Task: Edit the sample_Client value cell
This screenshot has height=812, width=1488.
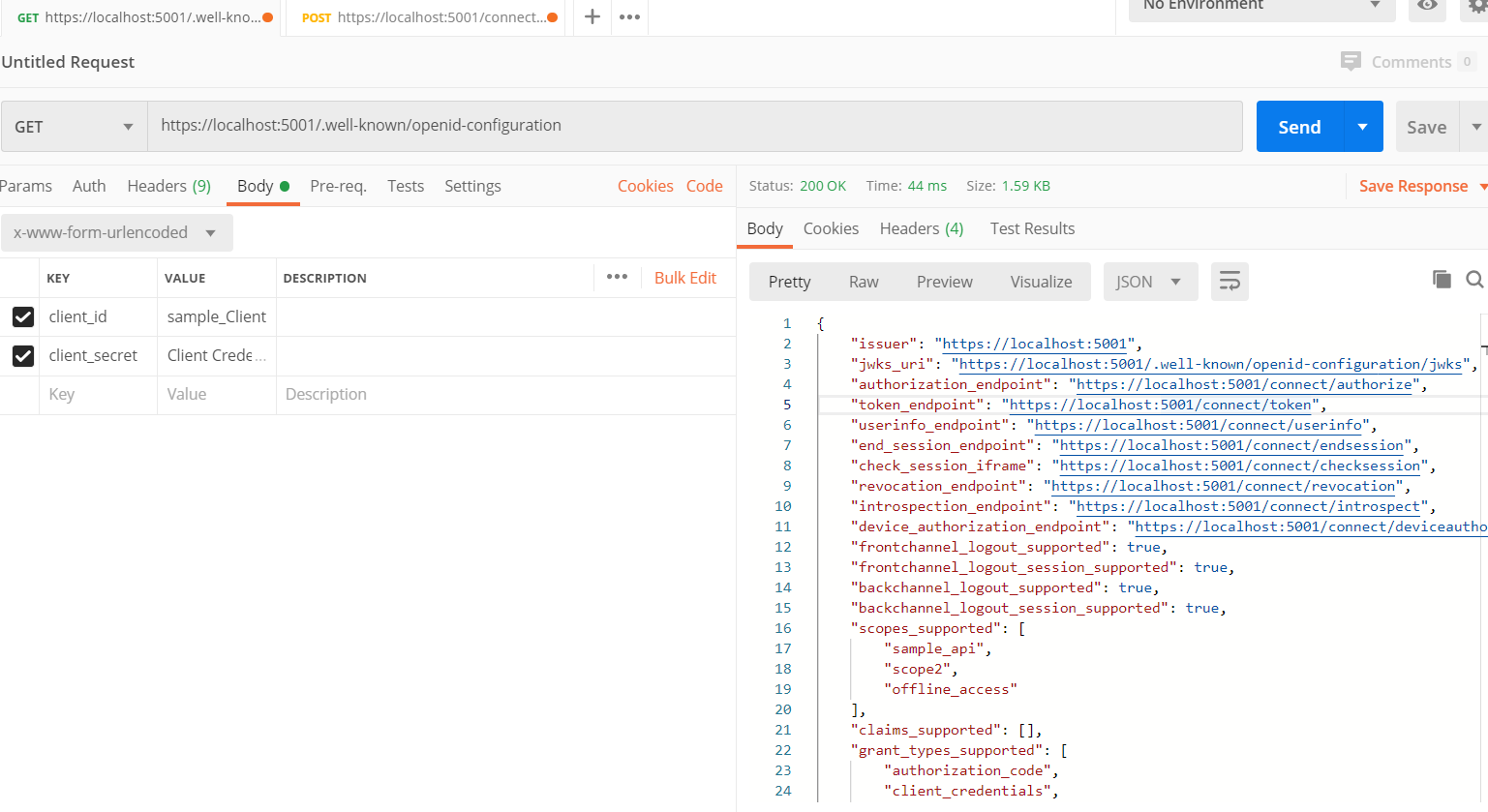Action: [217, 316]
